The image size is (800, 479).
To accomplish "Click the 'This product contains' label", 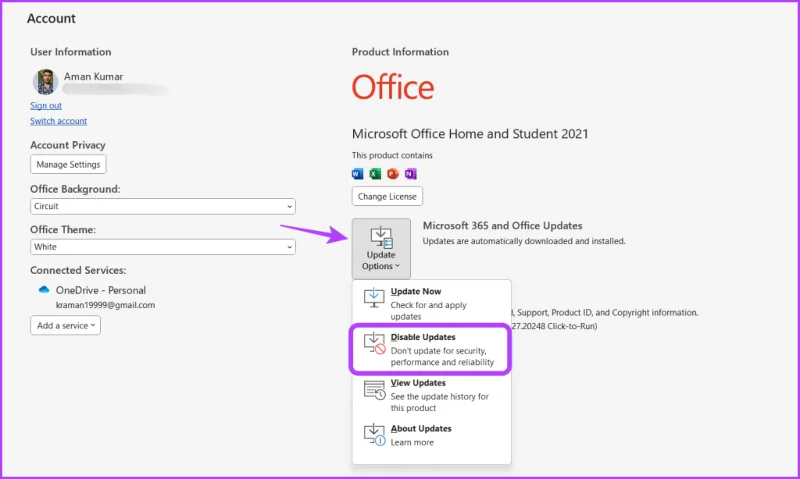I will point(392,155).
